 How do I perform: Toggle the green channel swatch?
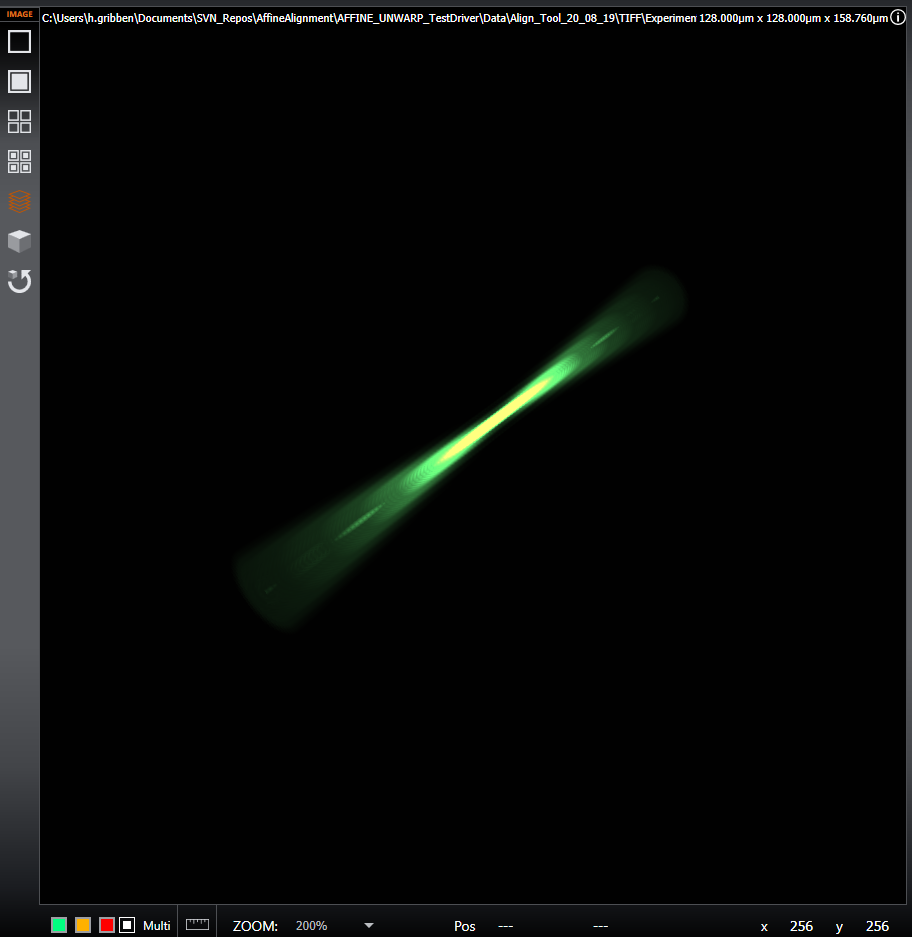pos(59,926)
